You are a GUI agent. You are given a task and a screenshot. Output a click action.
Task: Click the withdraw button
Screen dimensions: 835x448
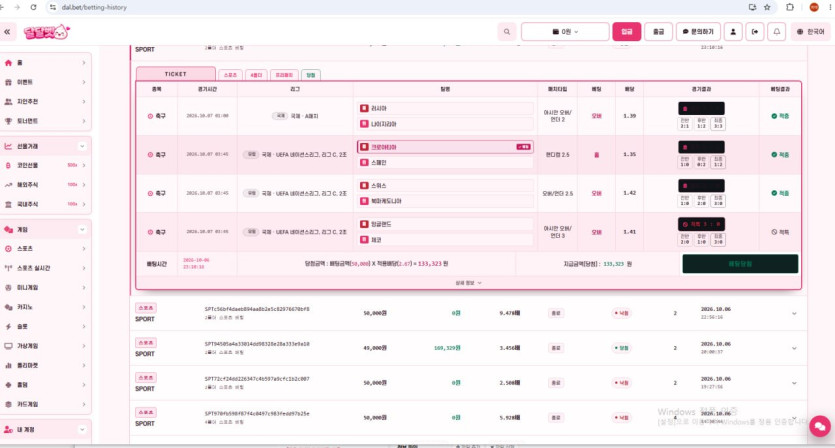658,32
